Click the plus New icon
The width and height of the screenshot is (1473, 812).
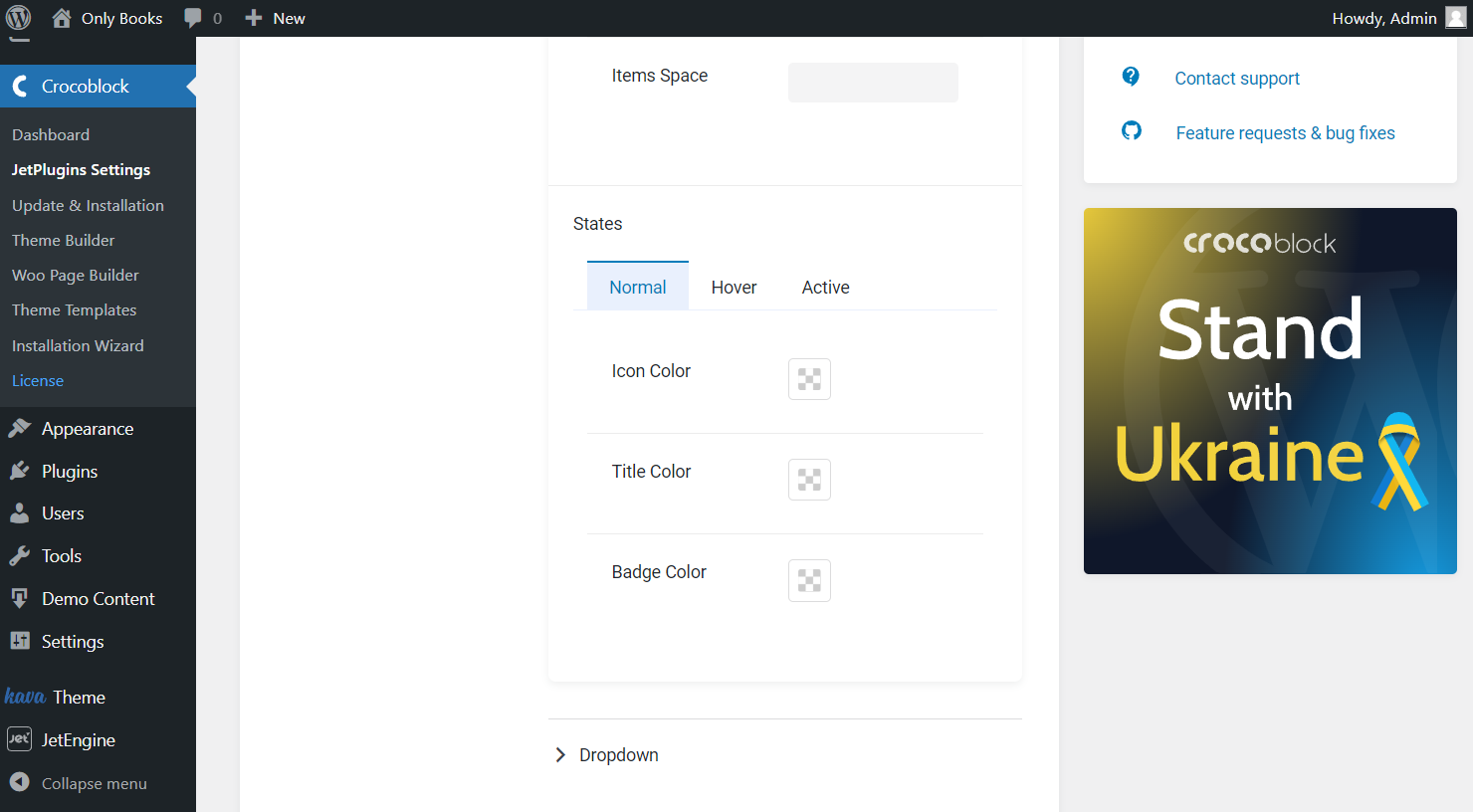[x=254, y=18]
